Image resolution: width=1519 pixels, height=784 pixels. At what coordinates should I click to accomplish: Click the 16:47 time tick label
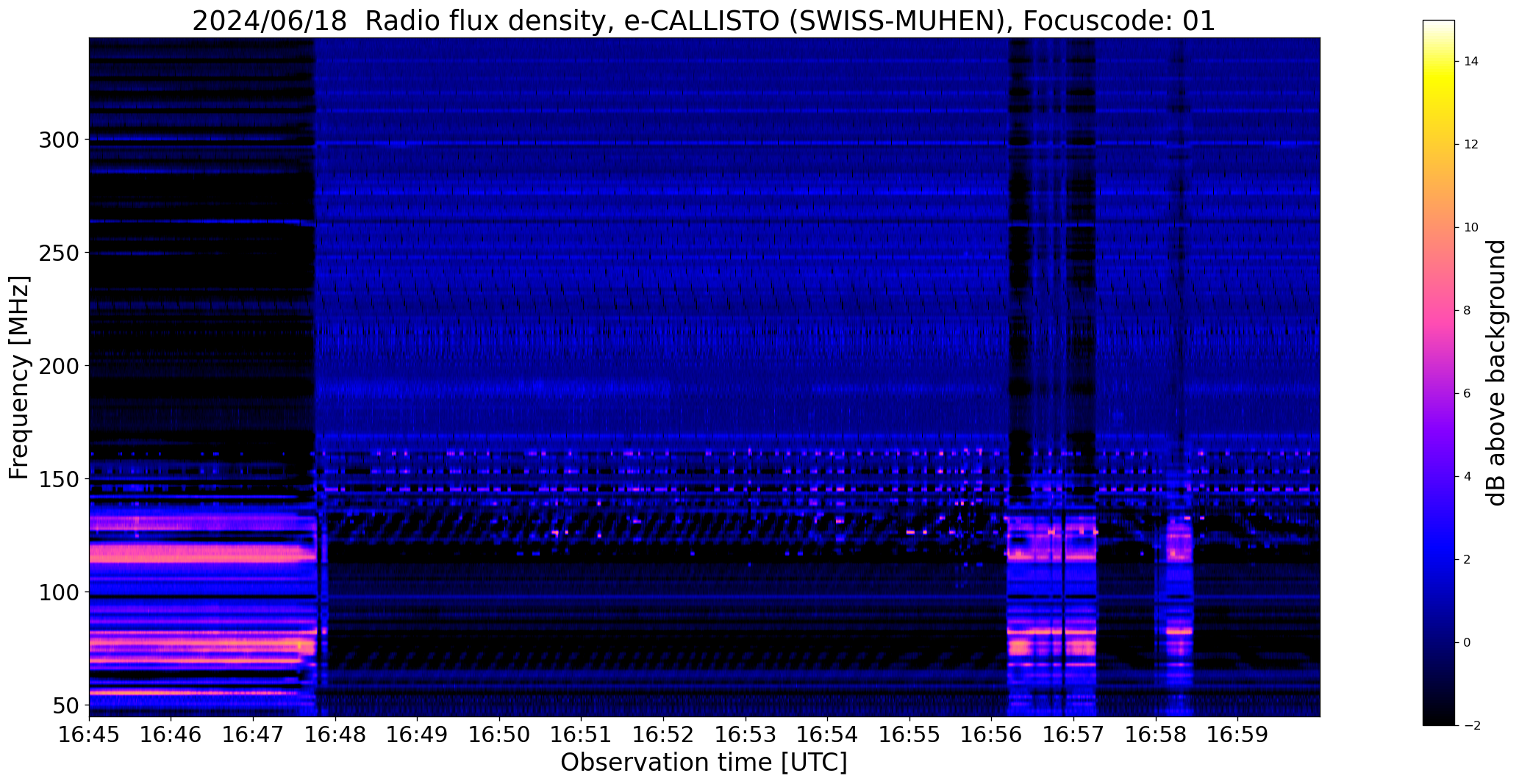pos(254,734)
